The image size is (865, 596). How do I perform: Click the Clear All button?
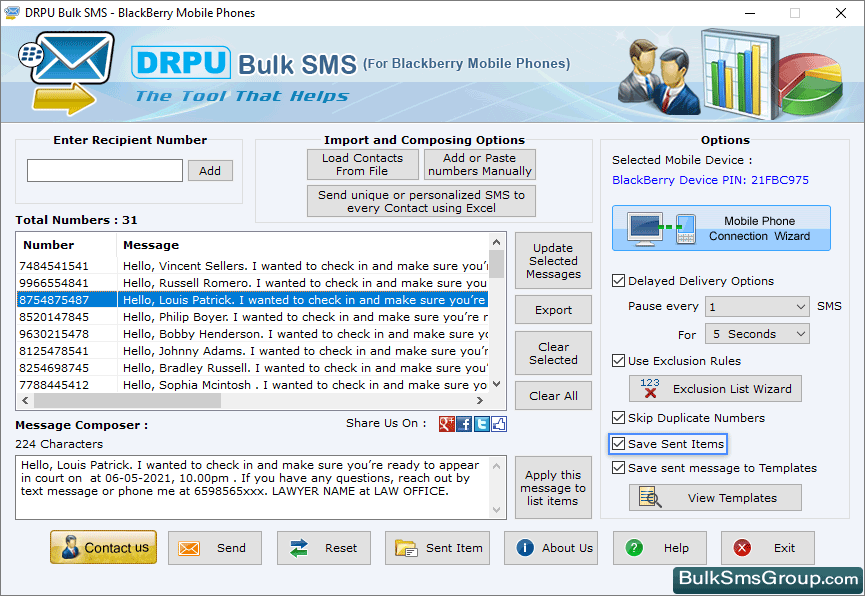553,396
